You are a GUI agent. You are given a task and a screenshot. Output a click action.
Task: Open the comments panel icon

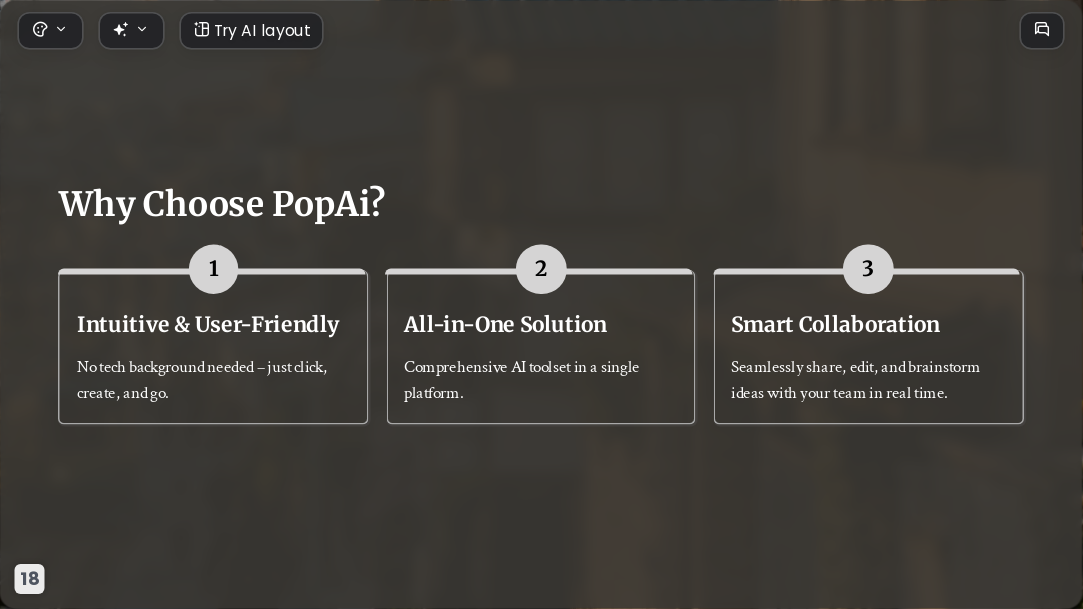point(1042,30)
